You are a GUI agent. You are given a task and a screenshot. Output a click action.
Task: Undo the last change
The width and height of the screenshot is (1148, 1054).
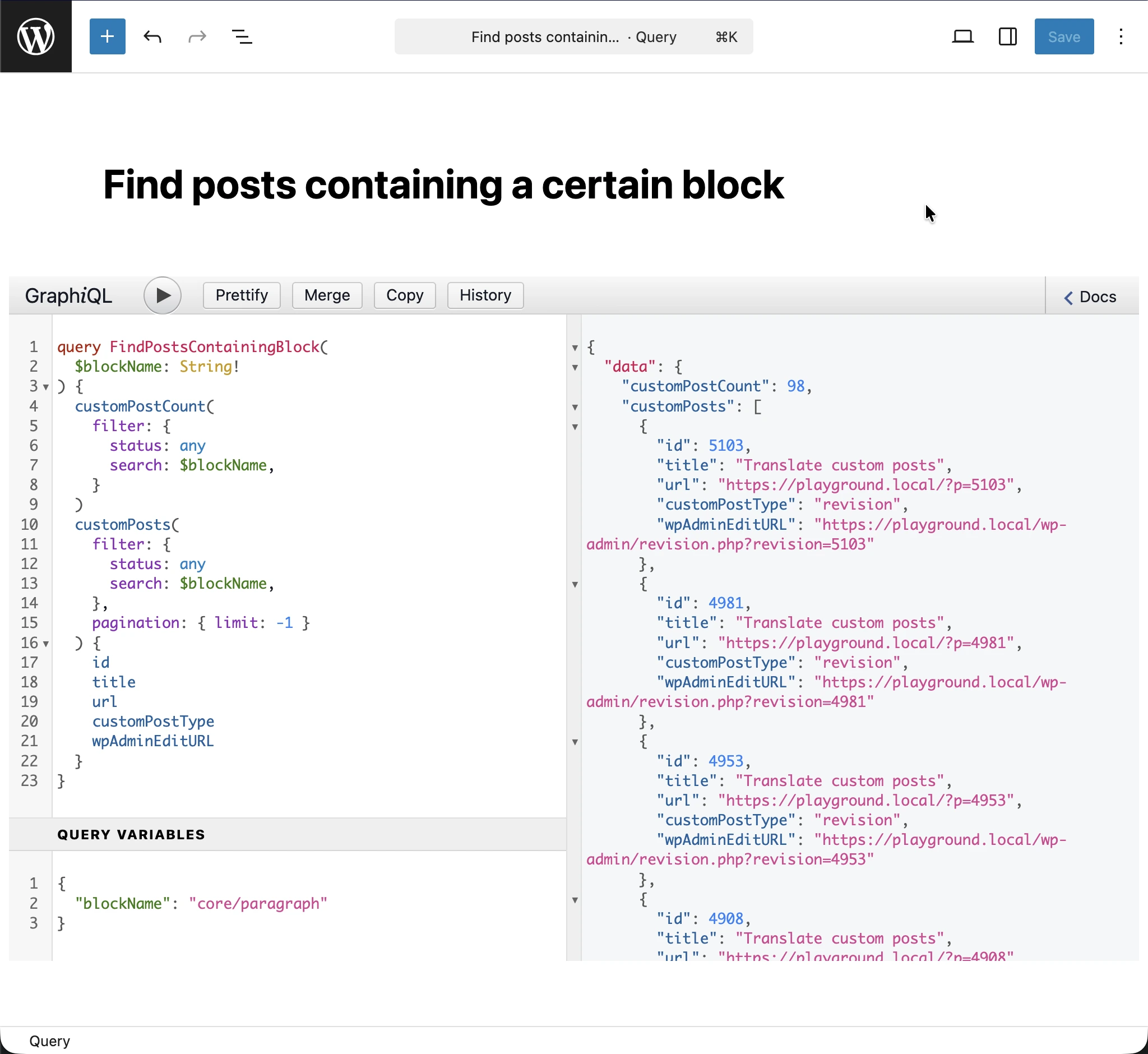pyautogui.click(x=152, y=36)
